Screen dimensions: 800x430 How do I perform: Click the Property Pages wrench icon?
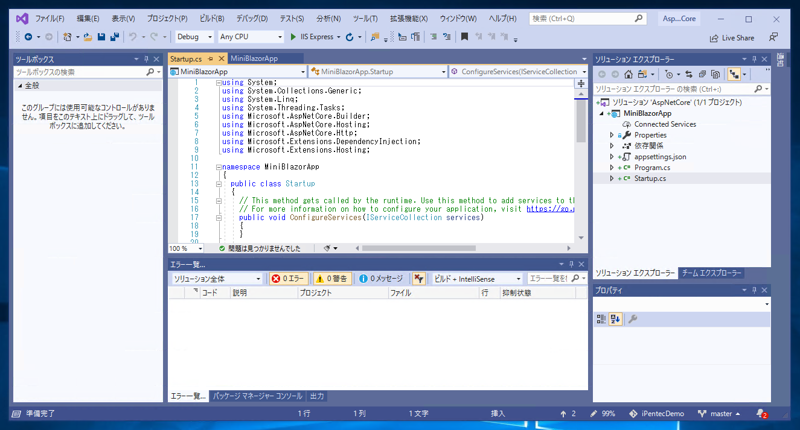[633, 319]
